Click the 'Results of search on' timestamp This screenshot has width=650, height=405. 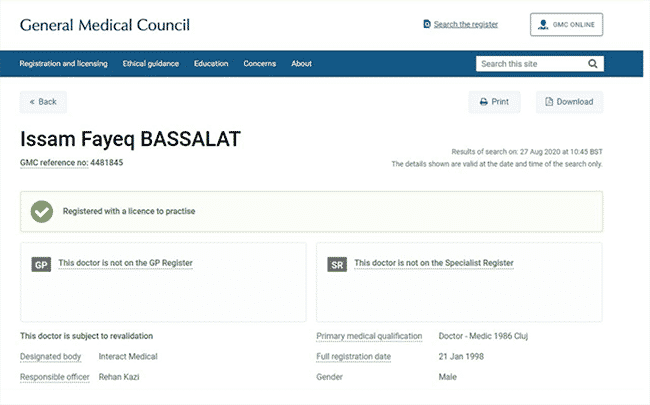(527, 152)
